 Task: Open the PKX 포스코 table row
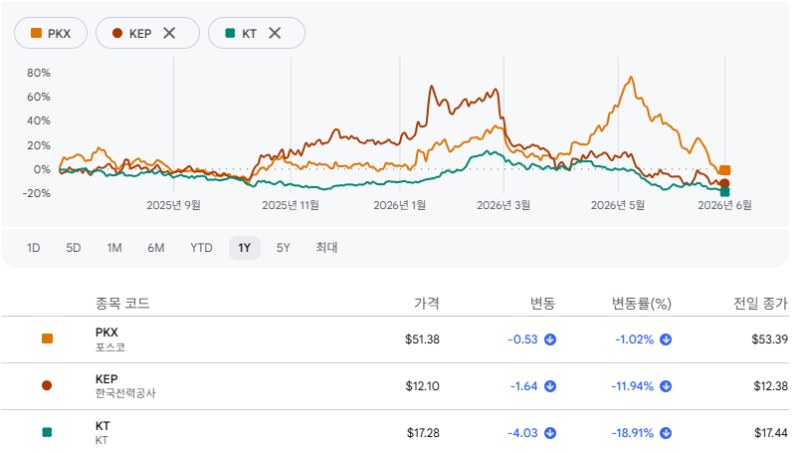click(395, 340)
